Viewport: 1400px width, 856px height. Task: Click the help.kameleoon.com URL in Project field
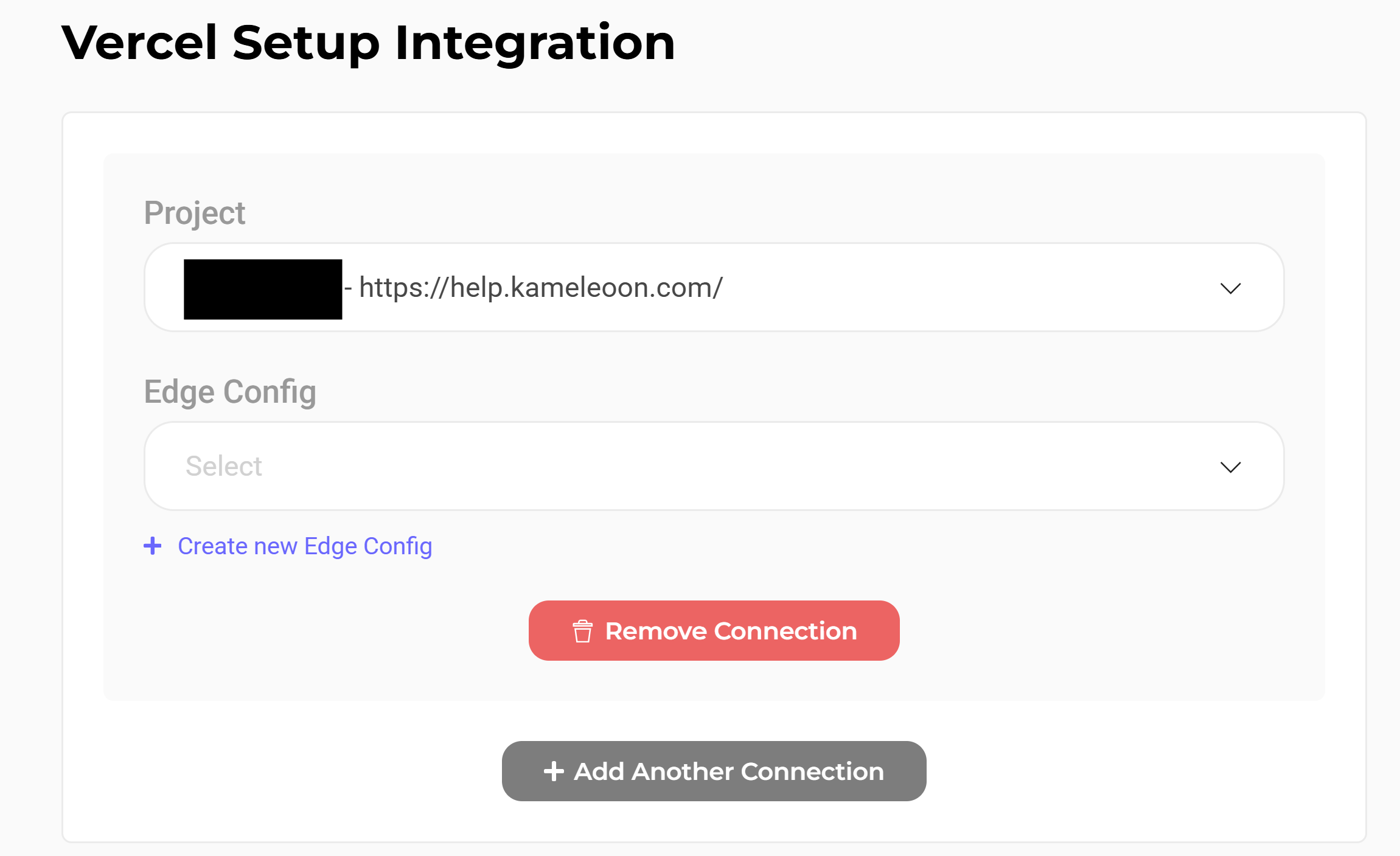(x=540, y=287)
